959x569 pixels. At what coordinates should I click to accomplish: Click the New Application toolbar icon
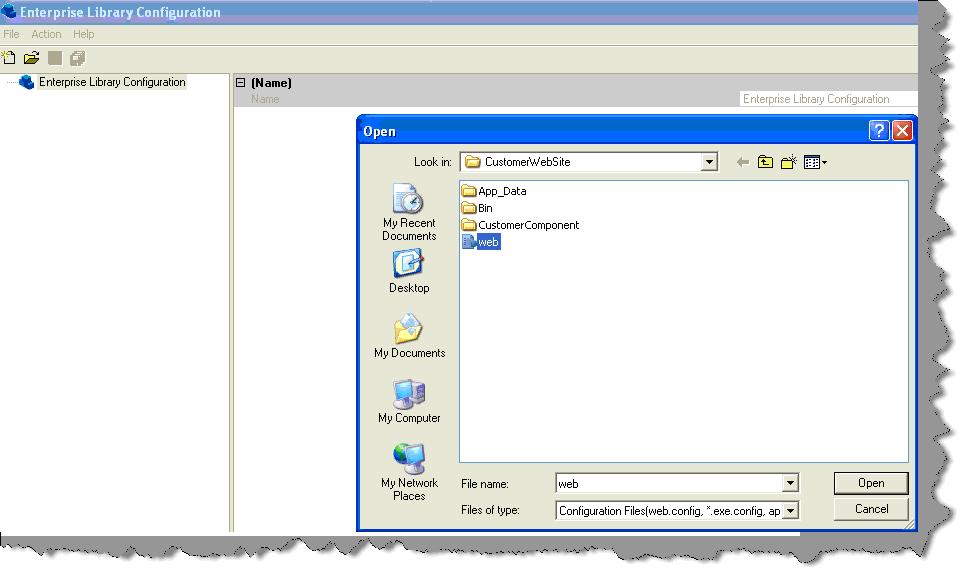tap(9, 58)
